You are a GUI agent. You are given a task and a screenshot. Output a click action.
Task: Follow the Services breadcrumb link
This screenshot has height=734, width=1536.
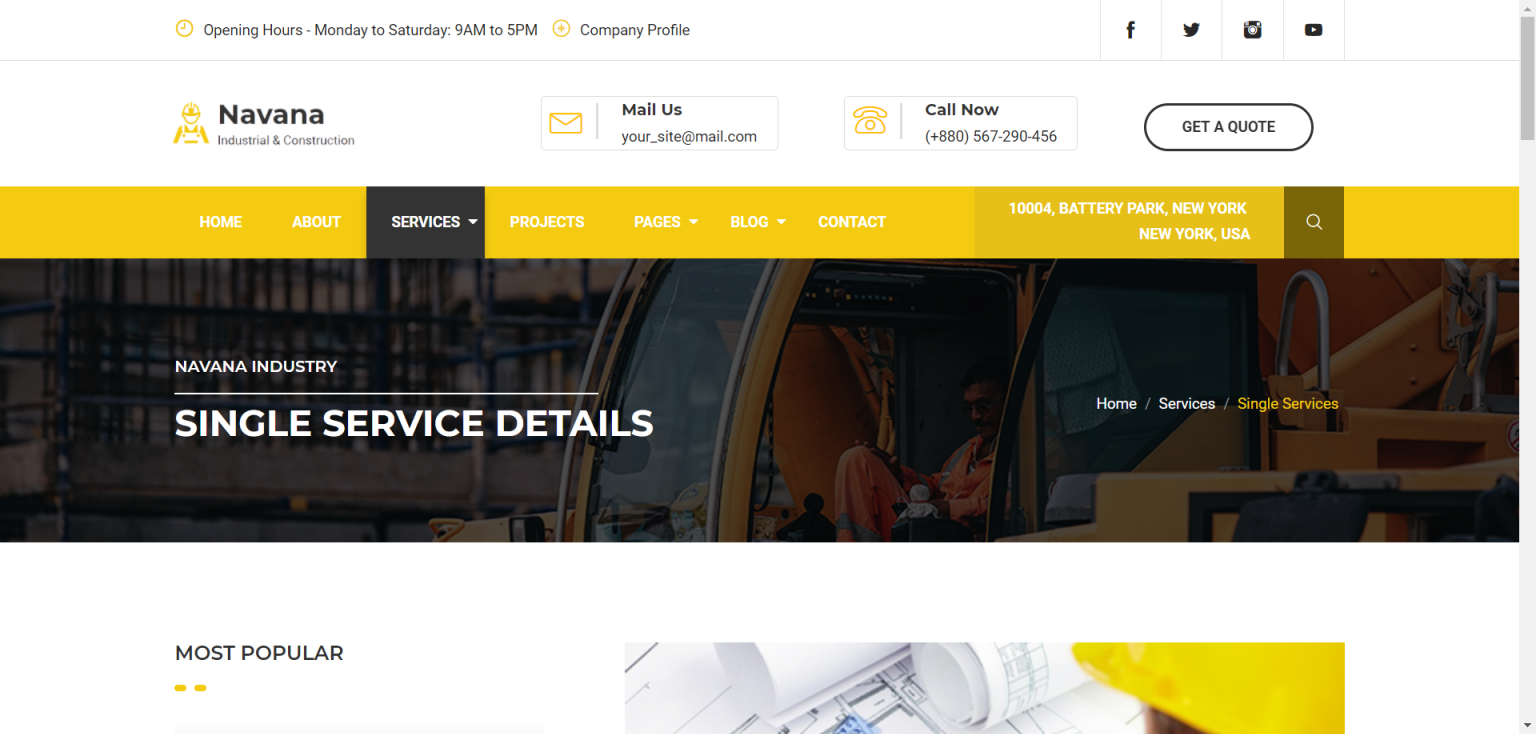(x=1187, y=404)
